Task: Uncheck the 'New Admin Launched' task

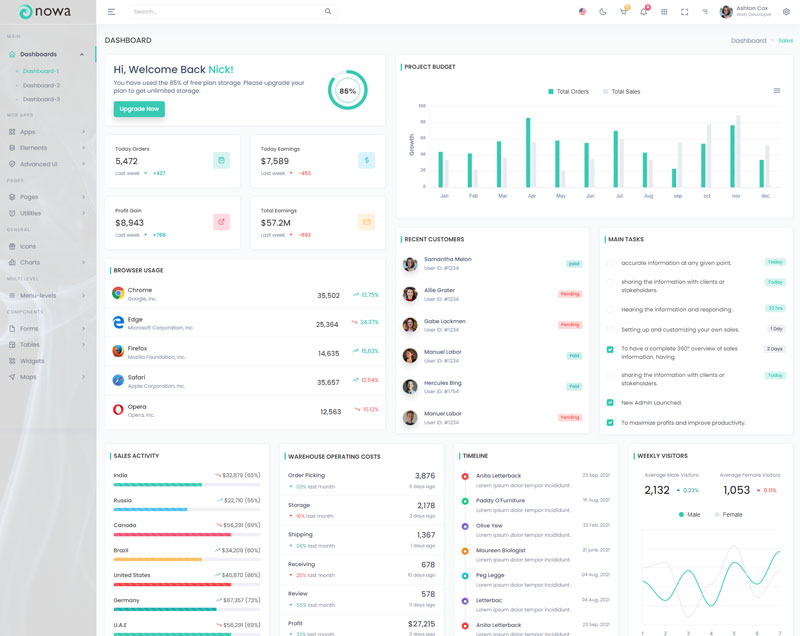Action: pyautogui.click(x=611, y=402)
